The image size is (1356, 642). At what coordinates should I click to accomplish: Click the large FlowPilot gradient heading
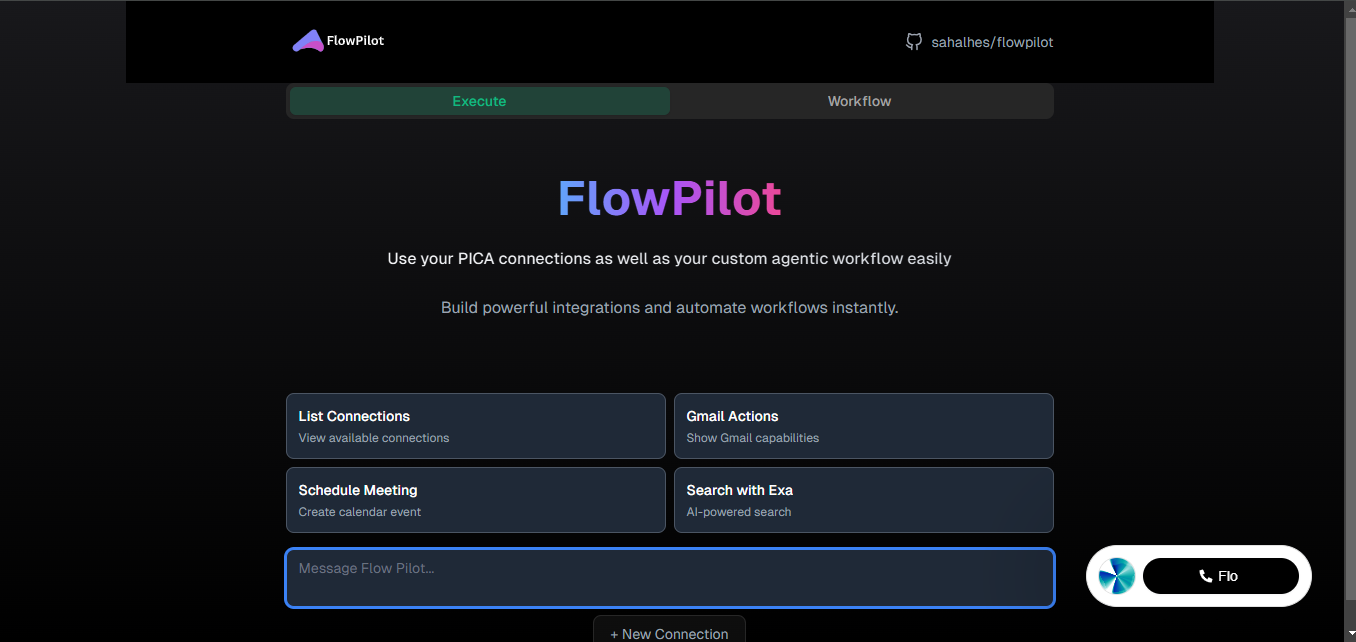click(669, 198)
